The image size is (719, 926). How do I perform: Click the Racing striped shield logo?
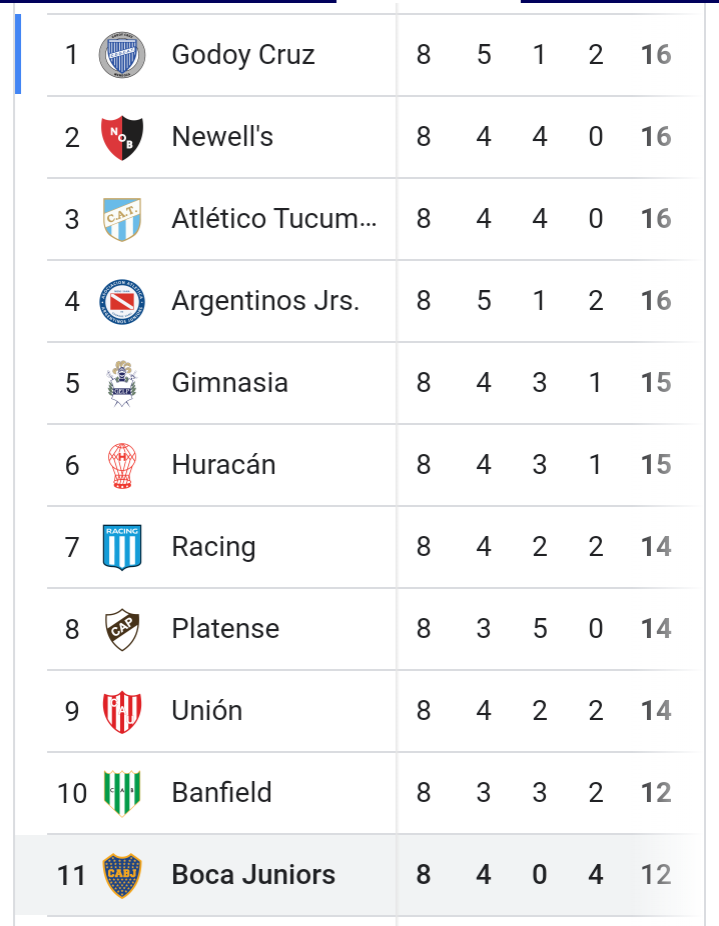(122, 547)
